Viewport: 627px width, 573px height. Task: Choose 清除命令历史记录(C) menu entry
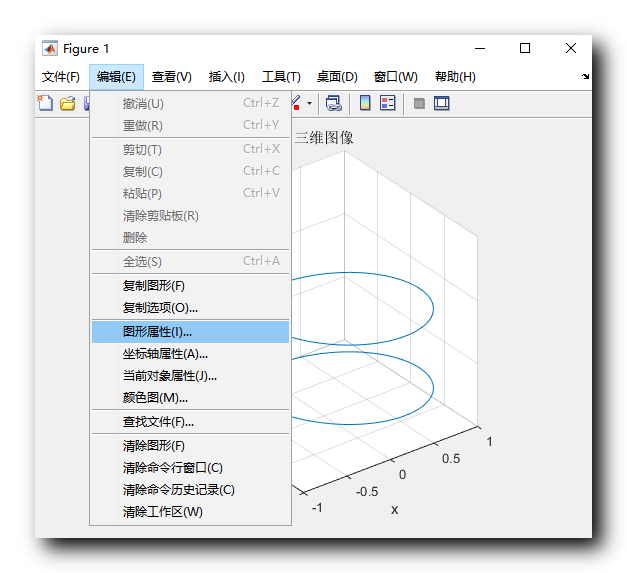click(x=190, y=489)
